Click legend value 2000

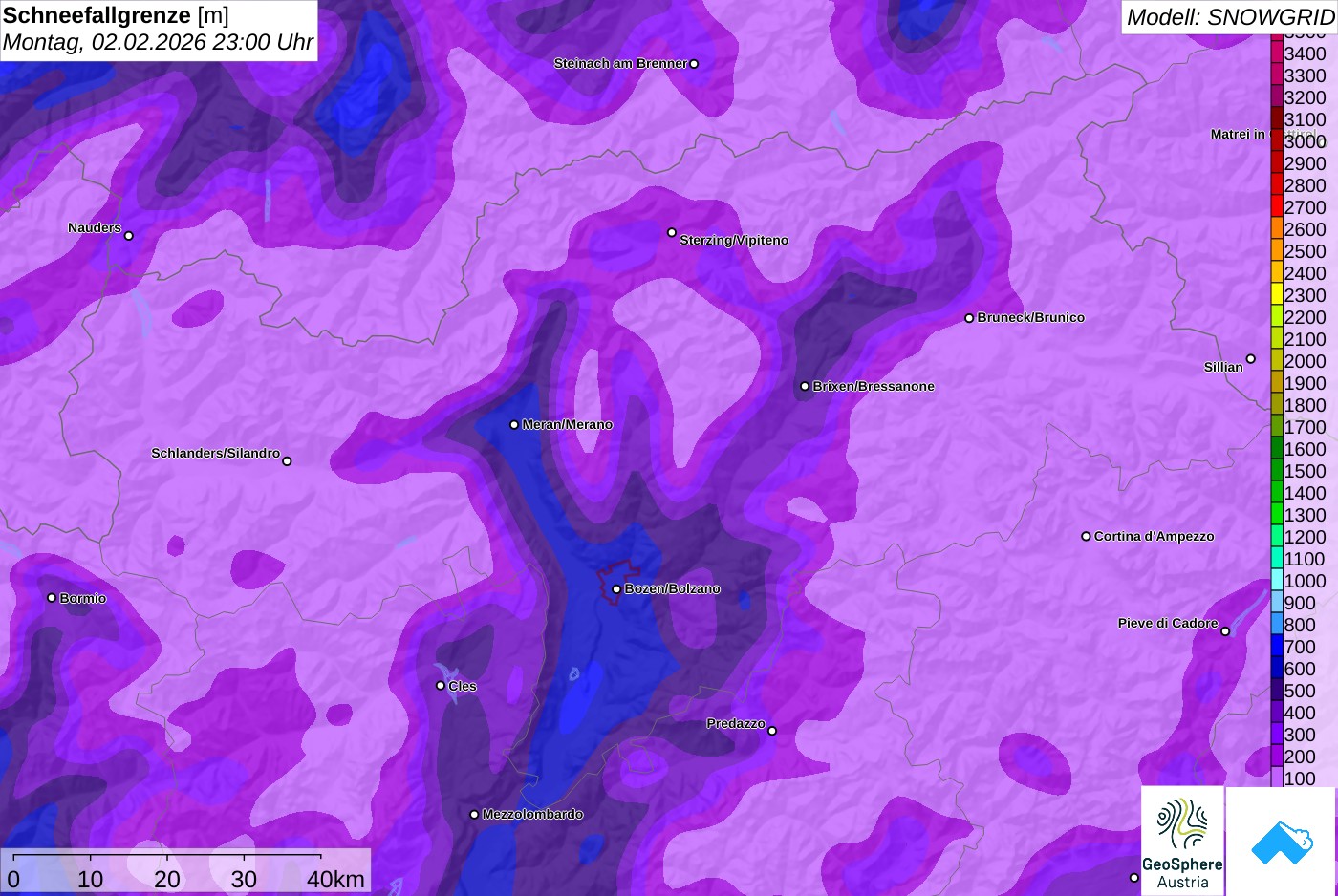click(x=1305, y=361)
